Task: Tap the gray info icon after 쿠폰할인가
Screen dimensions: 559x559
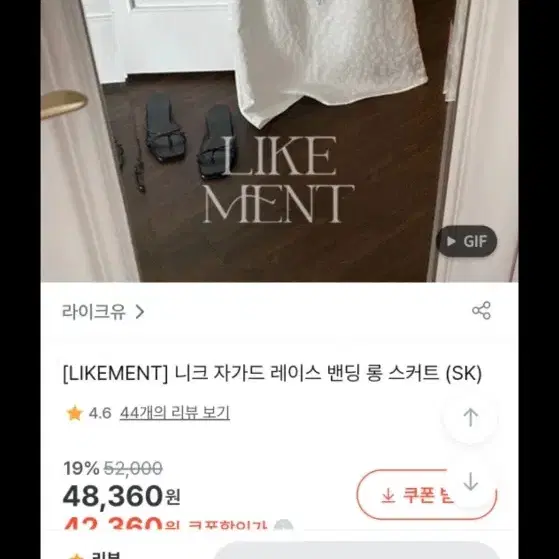Action: [283, 525]
